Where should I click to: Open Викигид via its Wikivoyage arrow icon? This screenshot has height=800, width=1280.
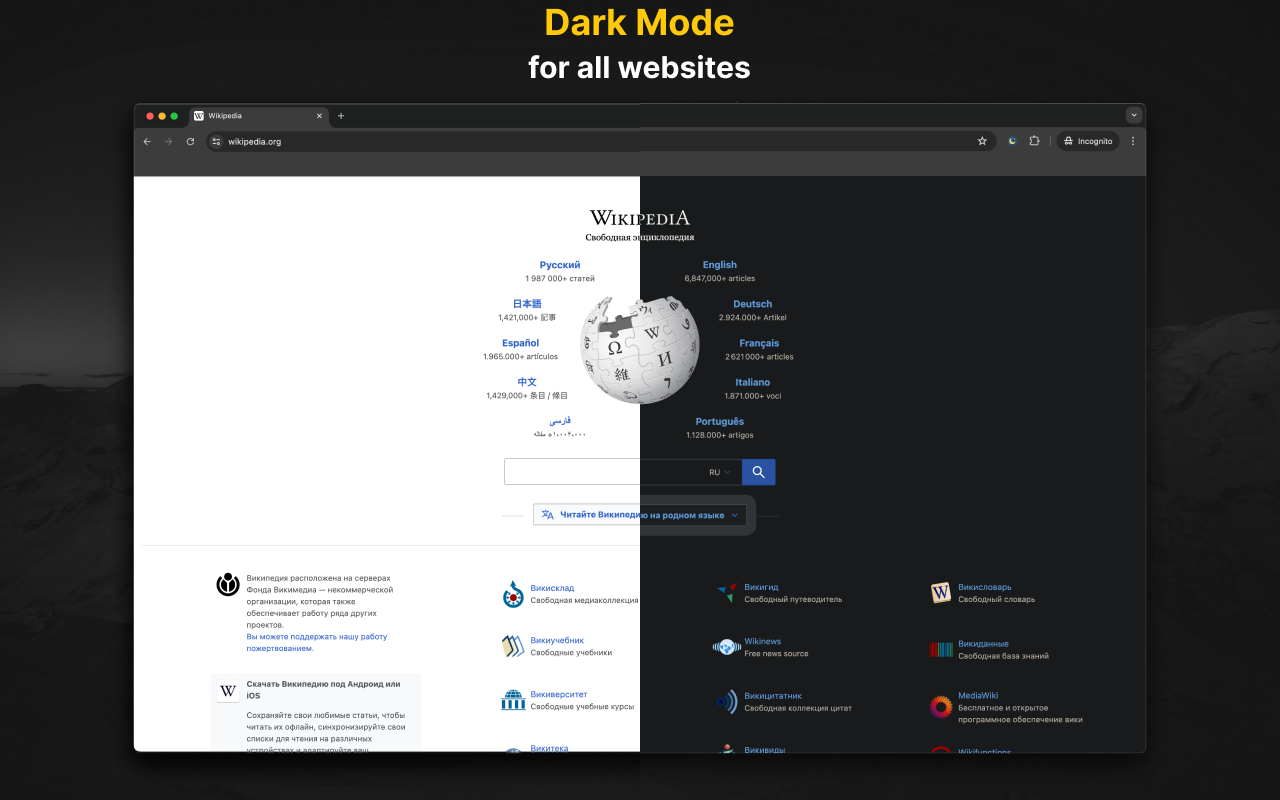[x=726, y=593]
